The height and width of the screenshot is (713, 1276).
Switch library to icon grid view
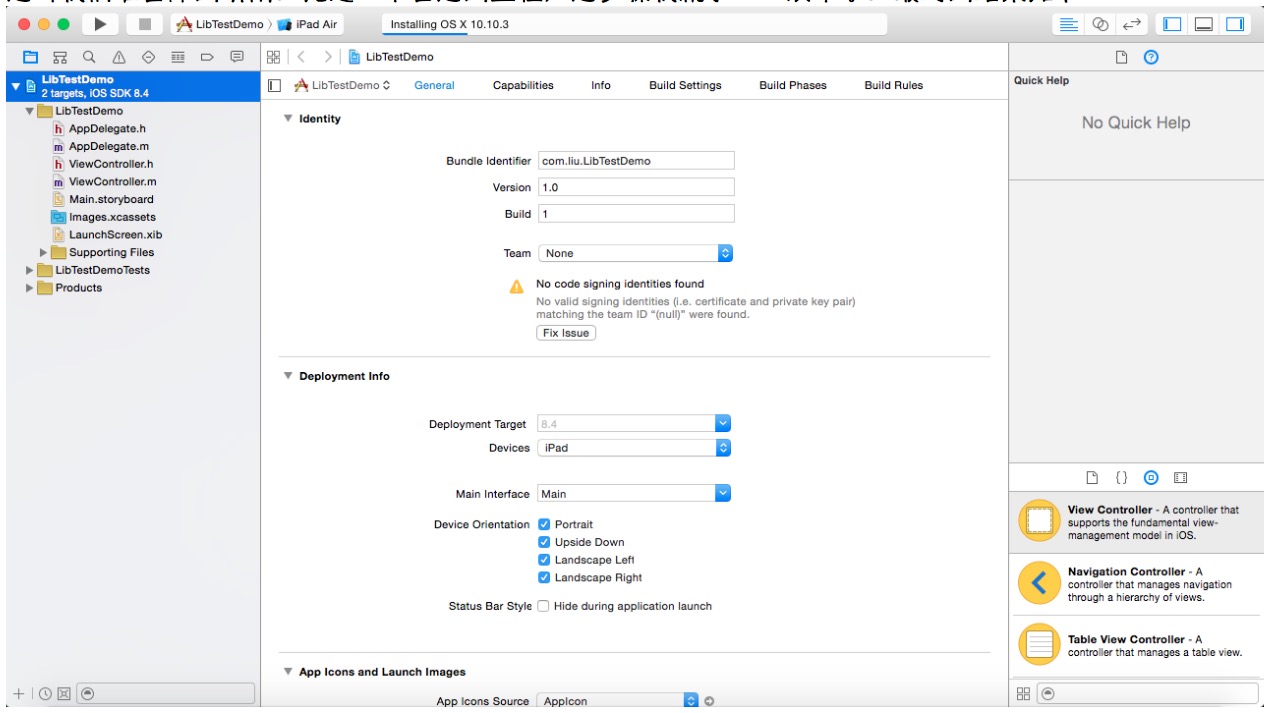tap(1023, 693)
